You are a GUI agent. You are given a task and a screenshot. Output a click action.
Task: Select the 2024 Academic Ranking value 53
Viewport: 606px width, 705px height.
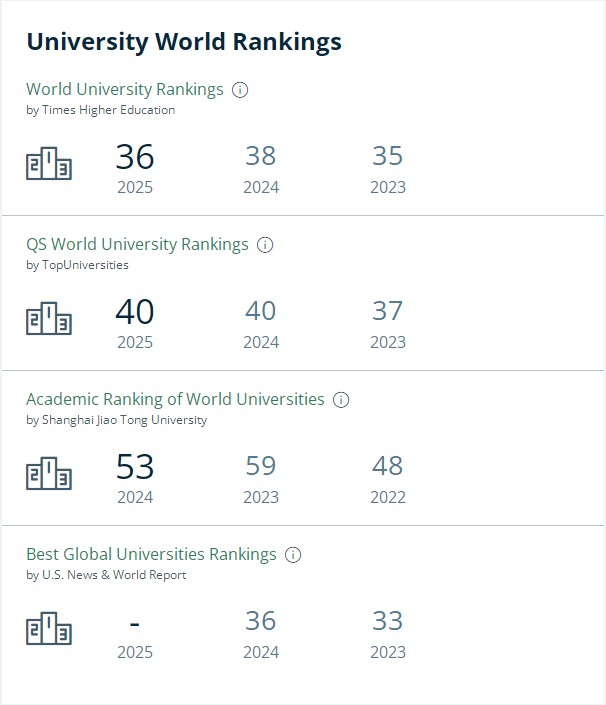(x=135, y=467)
